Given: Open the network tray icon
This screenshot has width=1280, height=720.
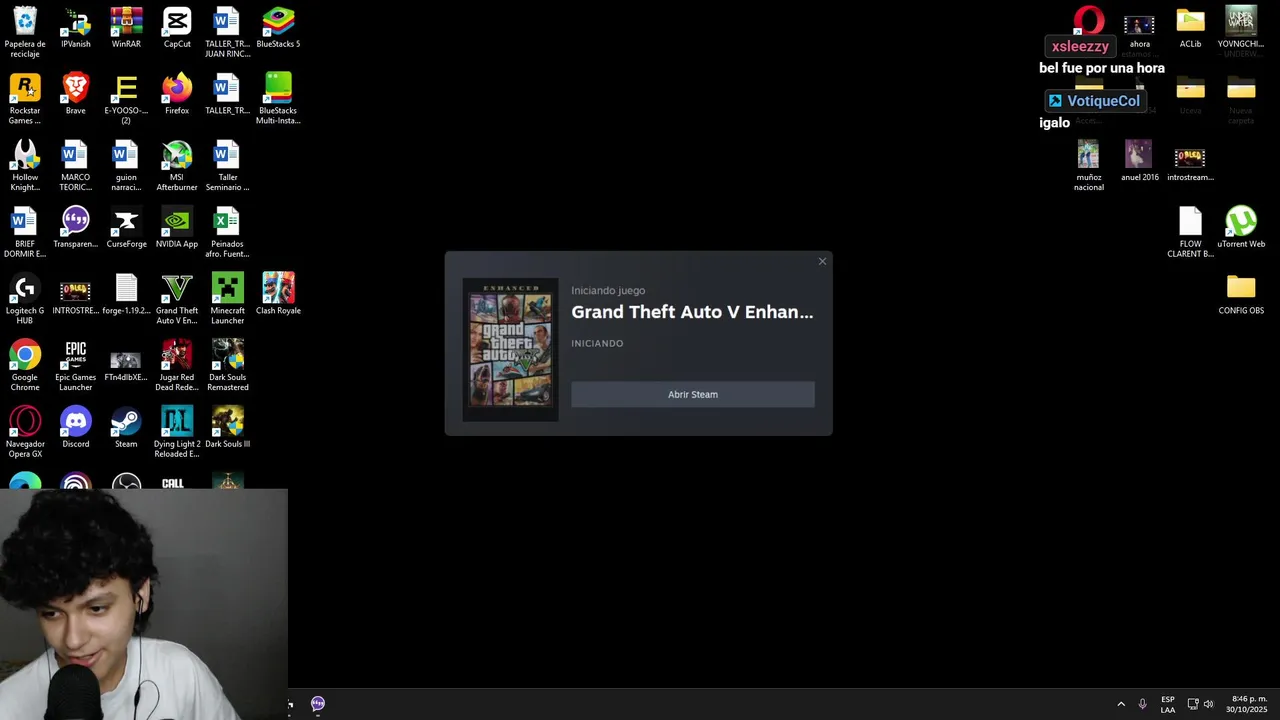Looking at the screenshot, I should coord(1192,704).
